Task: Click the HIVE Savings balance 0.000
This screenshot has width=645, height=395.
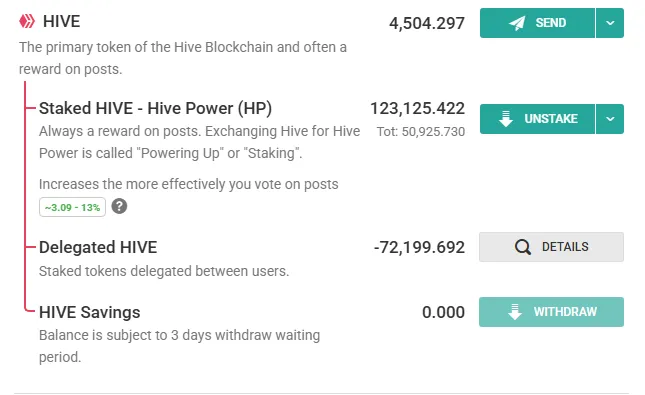Action: tap(443, 312)
